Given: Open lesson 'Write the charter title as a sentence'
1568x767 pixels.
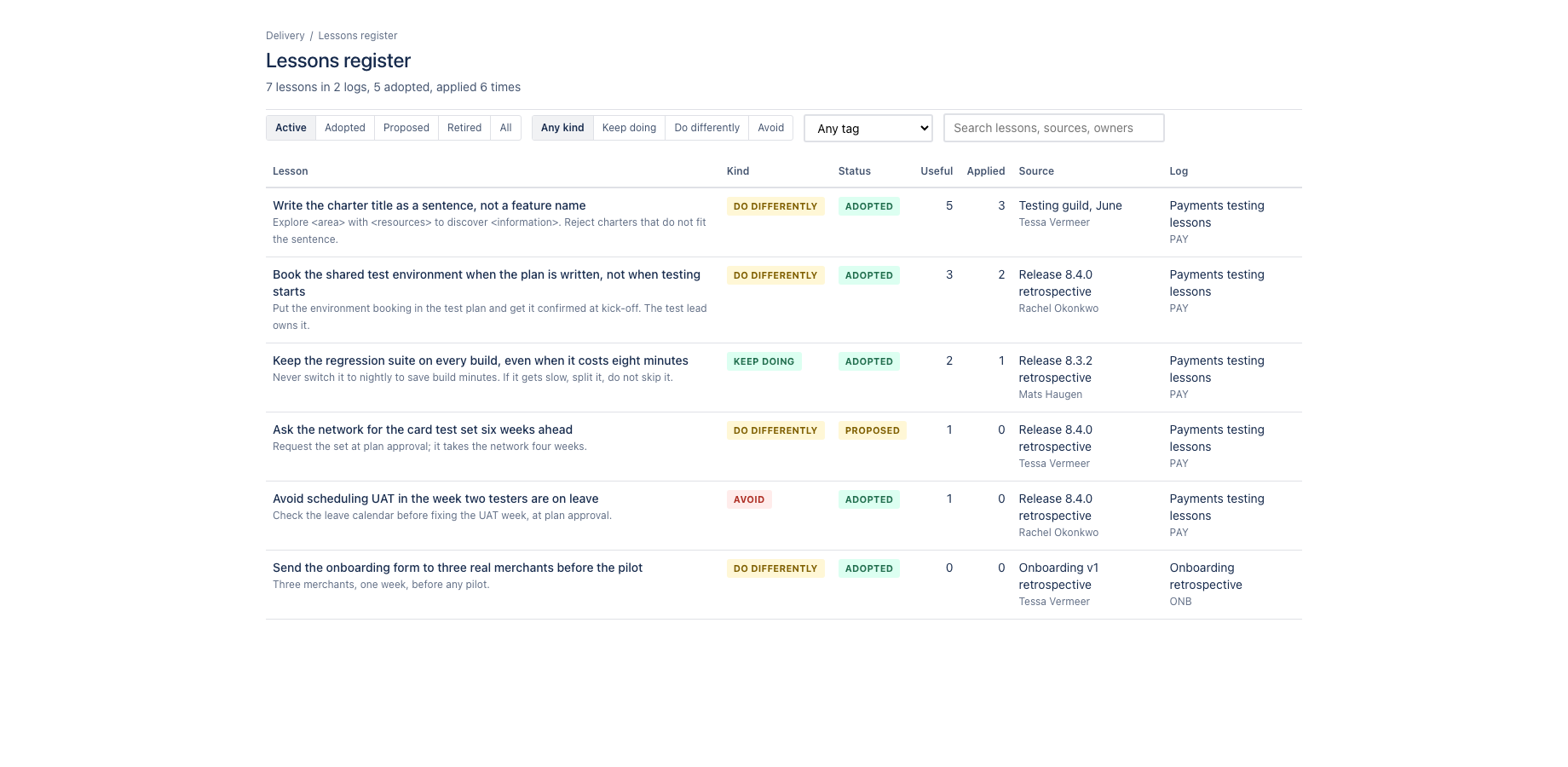Looking at the screenshot, I should pos(429,205).
